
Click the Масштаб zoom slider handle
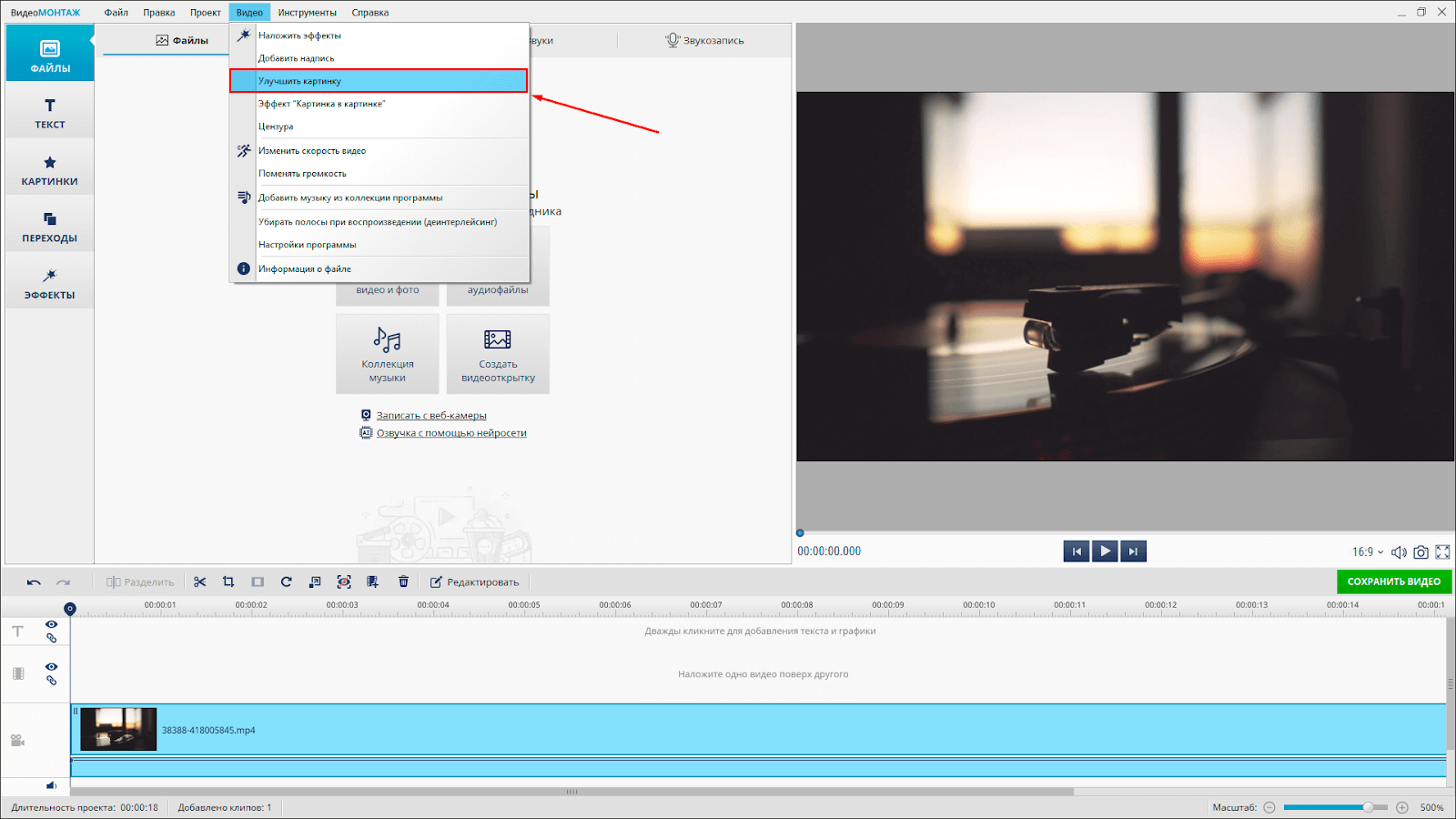click(x=1368, y=807)
